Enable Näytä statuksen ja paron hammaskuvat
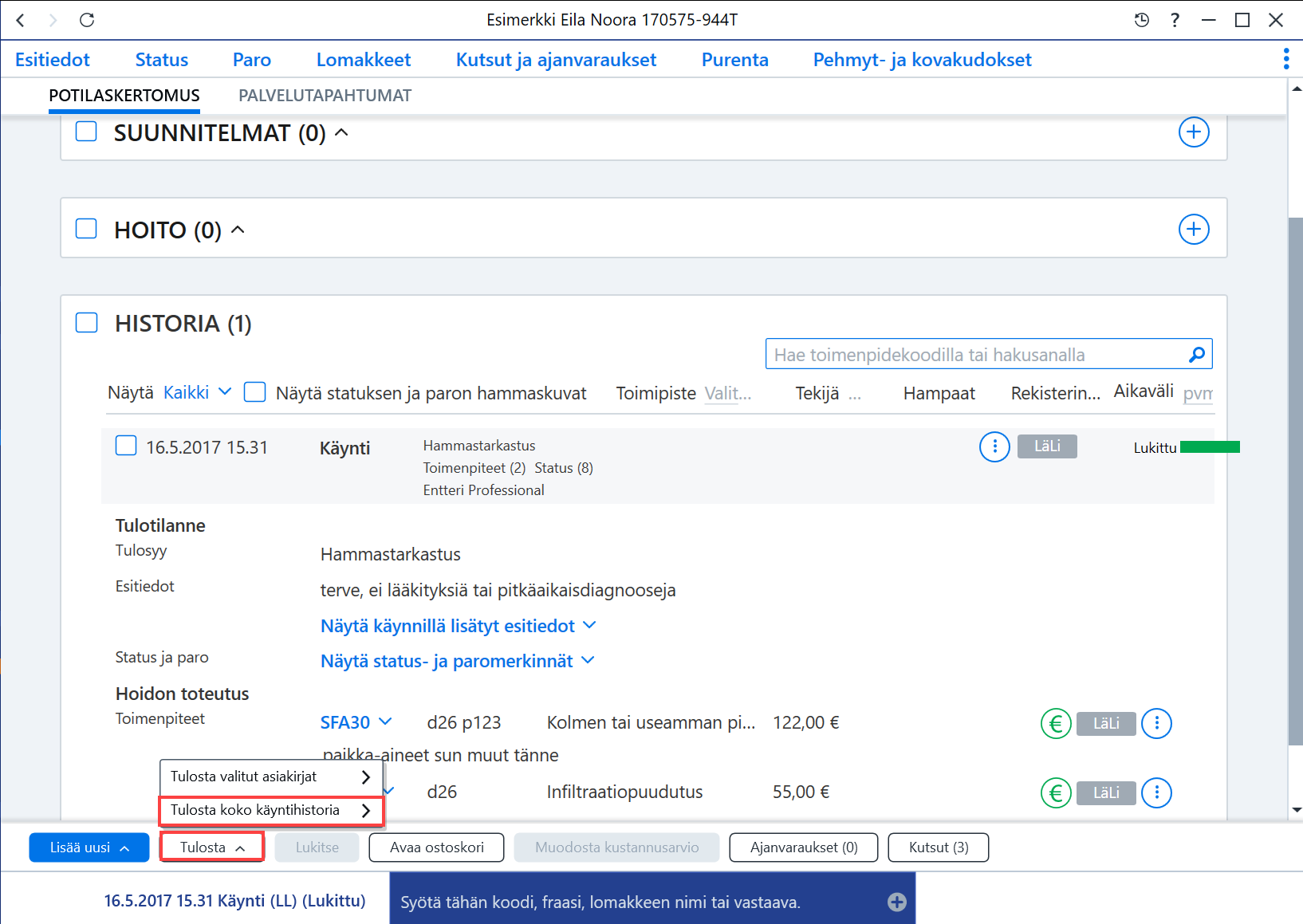Image resolution: width=1303 pixels, height=924 pixels. pos(254,392)
